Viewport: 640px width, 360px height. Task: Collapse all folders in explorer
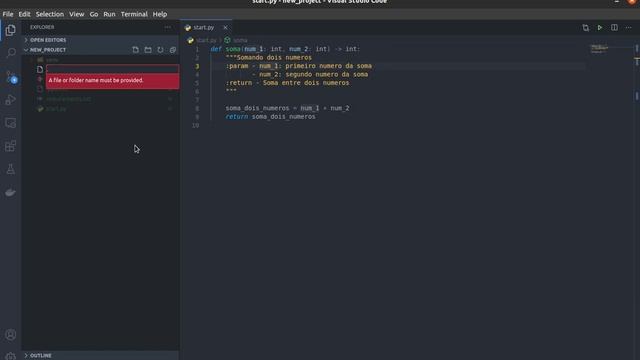pos(173,50)
